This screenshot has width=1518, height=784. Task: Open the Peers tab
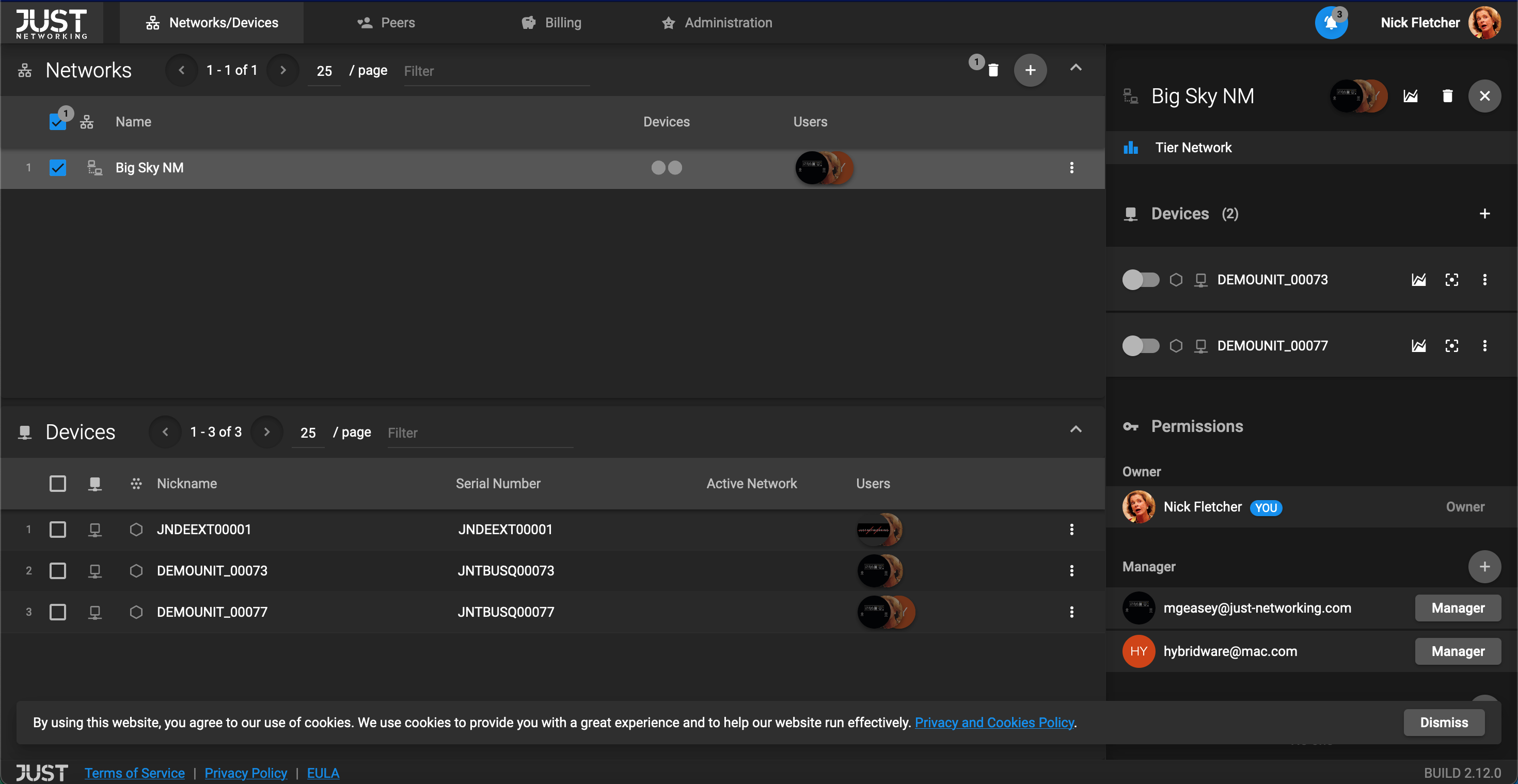pyautogui.click(x=386, y=22)
